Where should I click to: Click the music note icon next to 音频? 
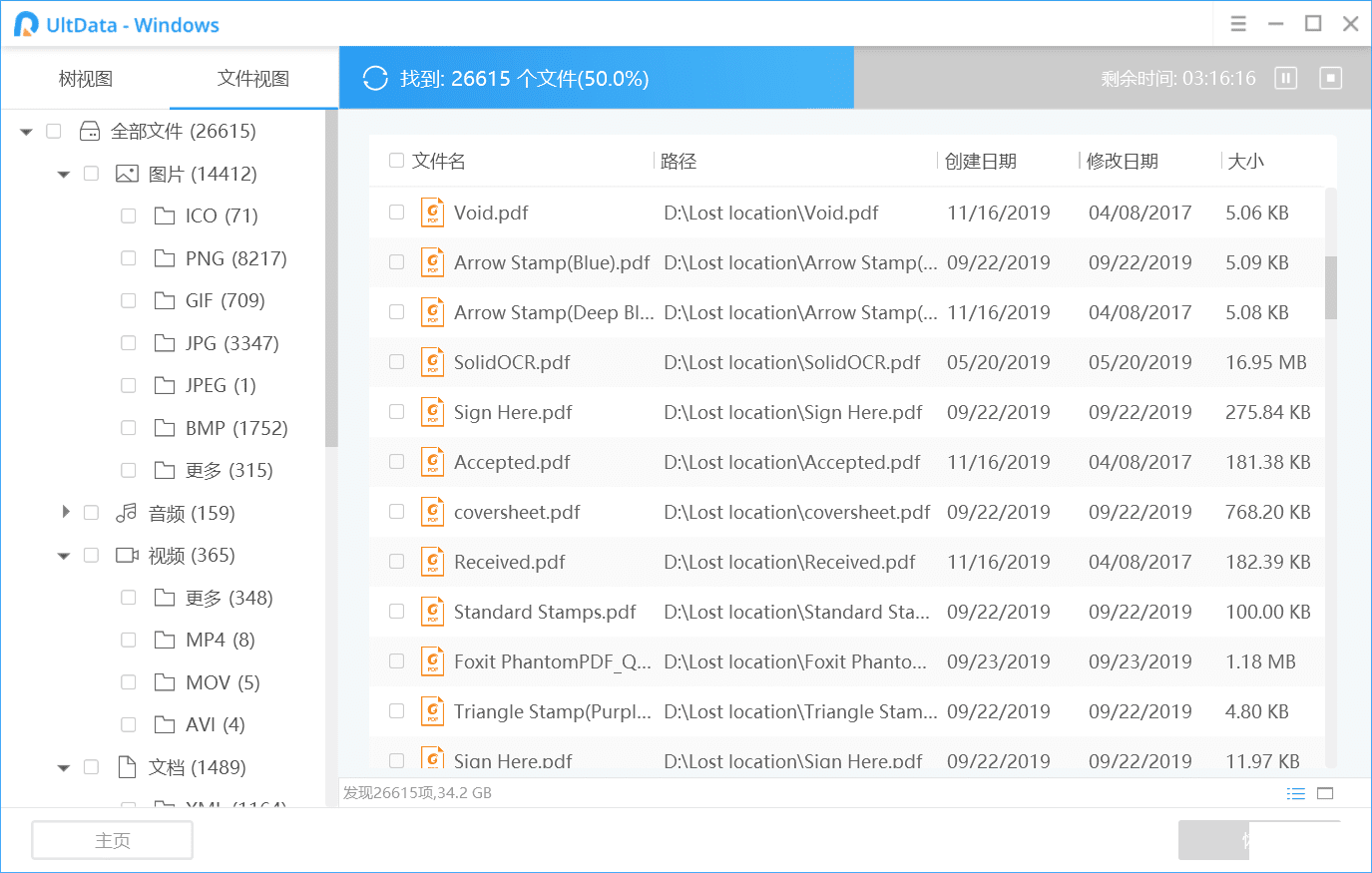[127, 513]
